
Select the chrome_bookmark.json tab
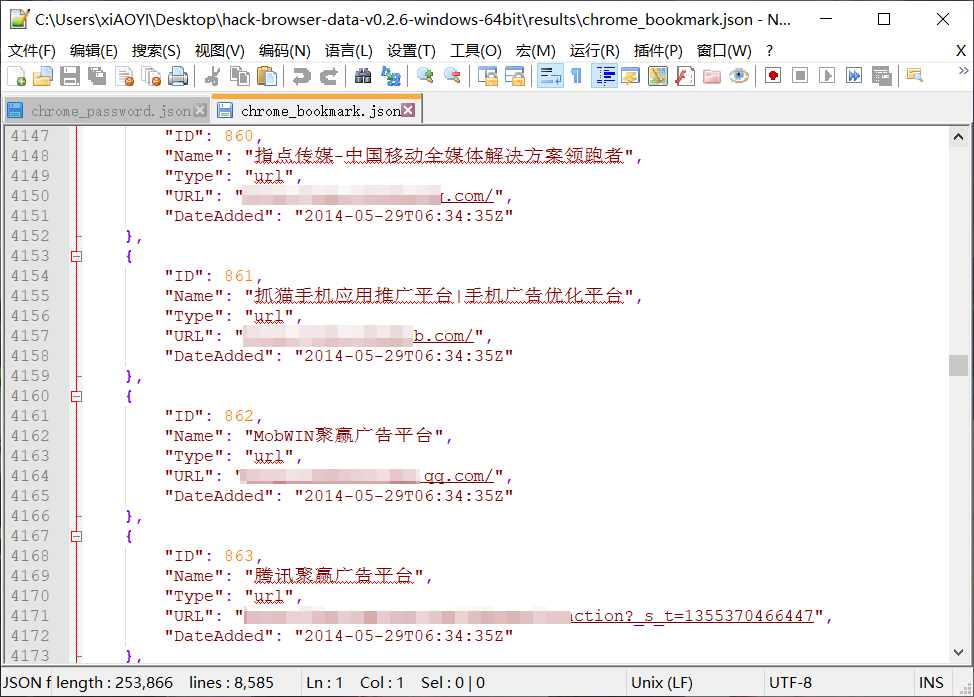[317, 109]
